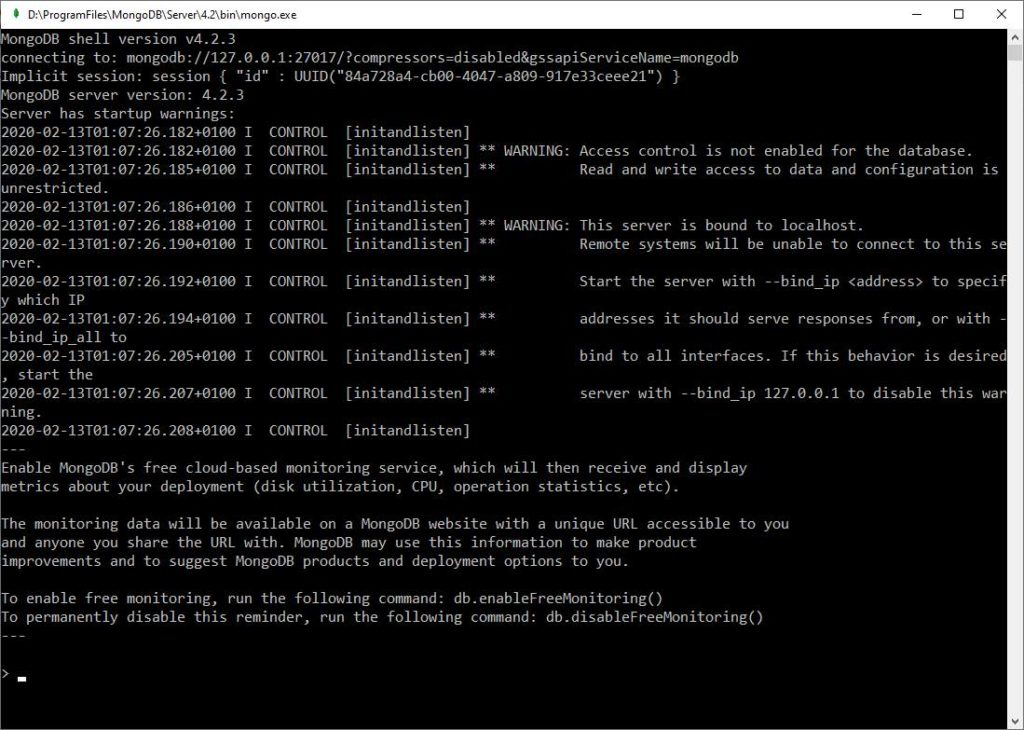
Task: Click the scrollbar down arrow
Action: coord(1015,721)
